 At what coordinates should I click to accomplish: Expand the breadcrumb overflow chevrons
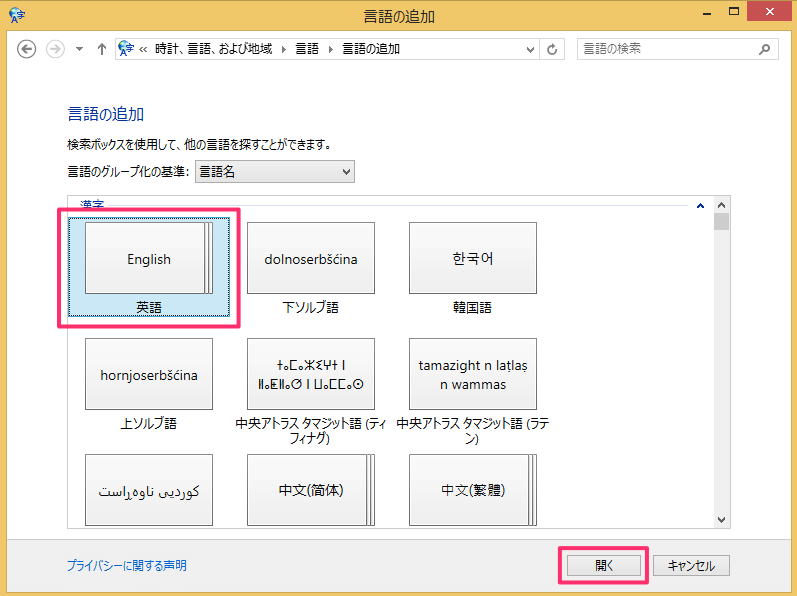(x=143, y=49)
